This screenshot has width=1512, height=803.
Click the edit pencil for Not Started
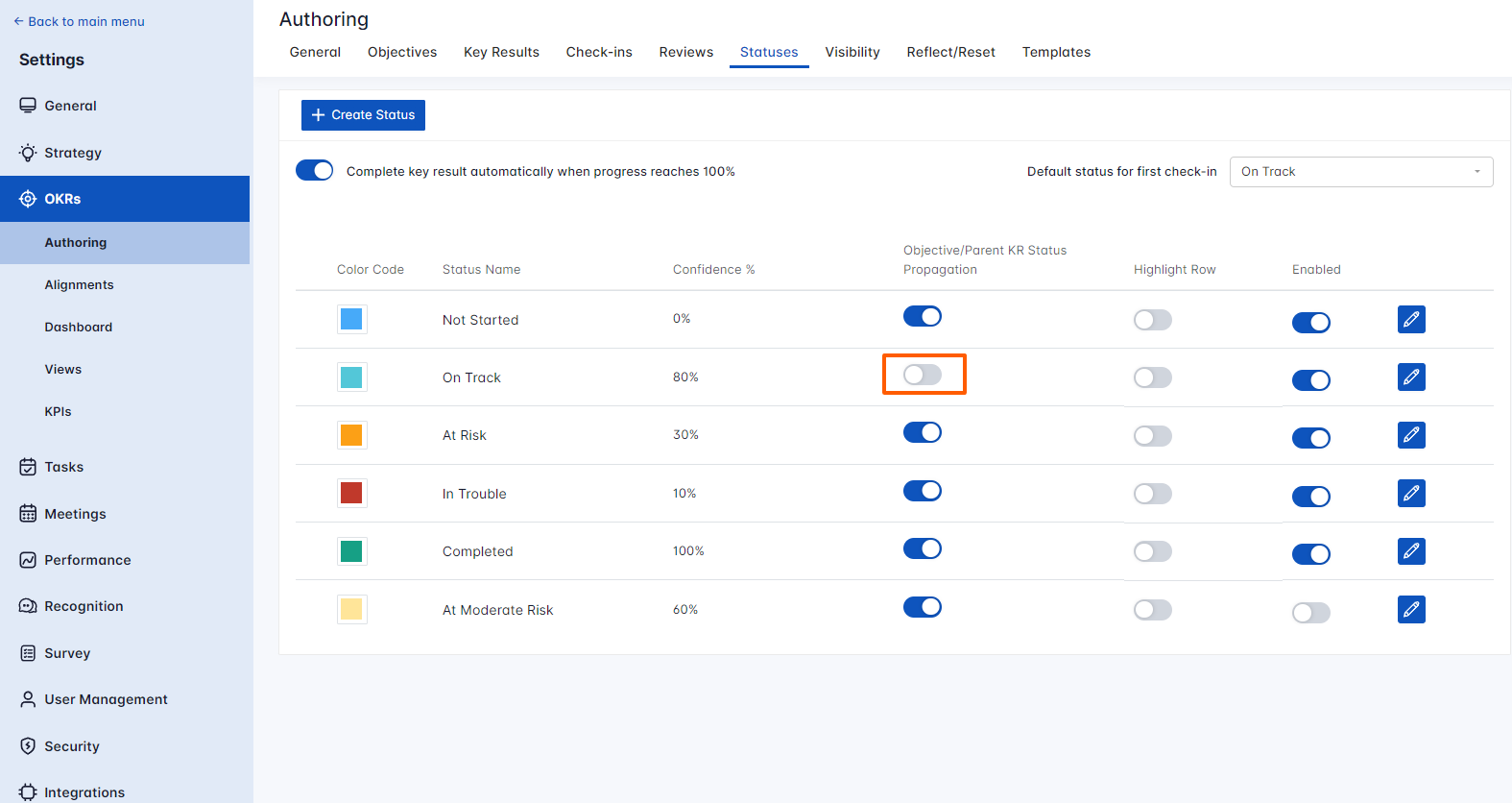1410,319
